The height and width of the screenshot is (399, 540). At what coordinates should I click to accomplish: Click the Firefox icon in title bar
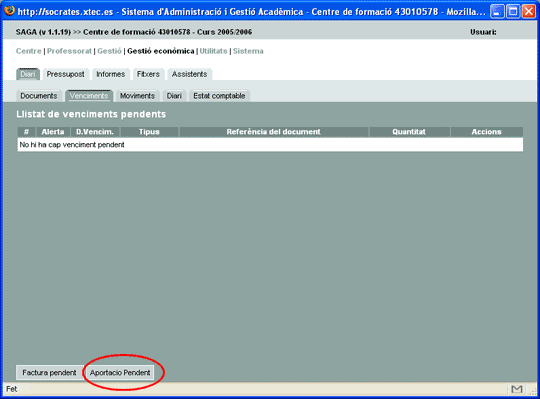pos(9,11)
